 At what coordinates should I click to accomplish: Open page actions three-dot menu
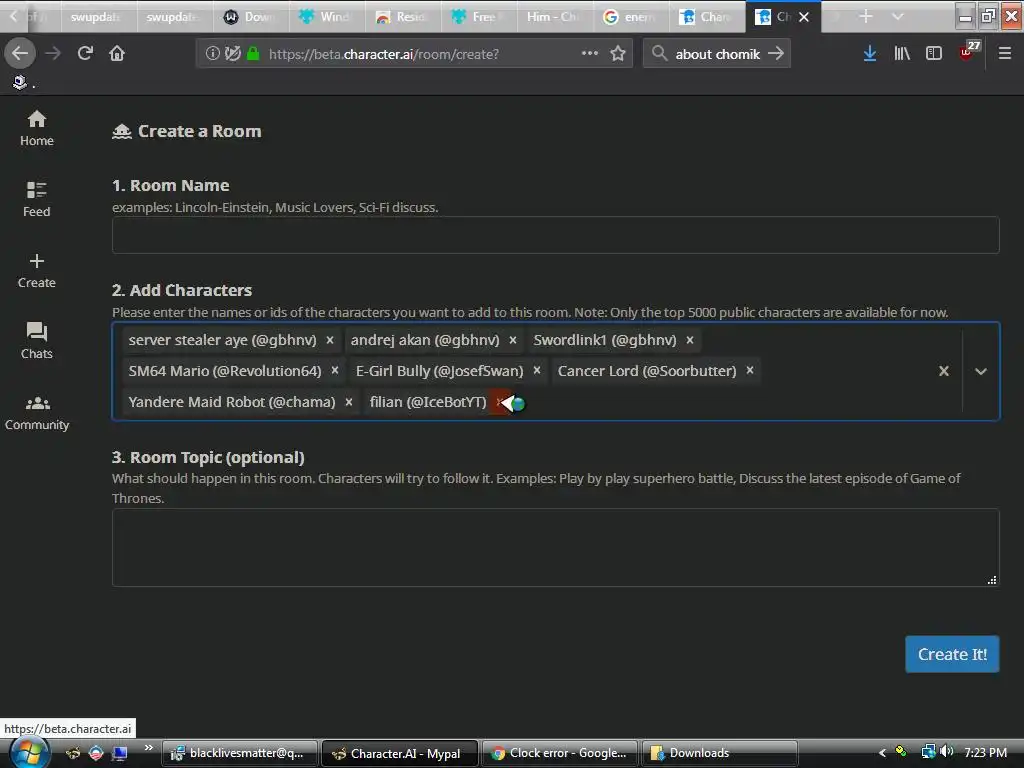pos(590,54)
